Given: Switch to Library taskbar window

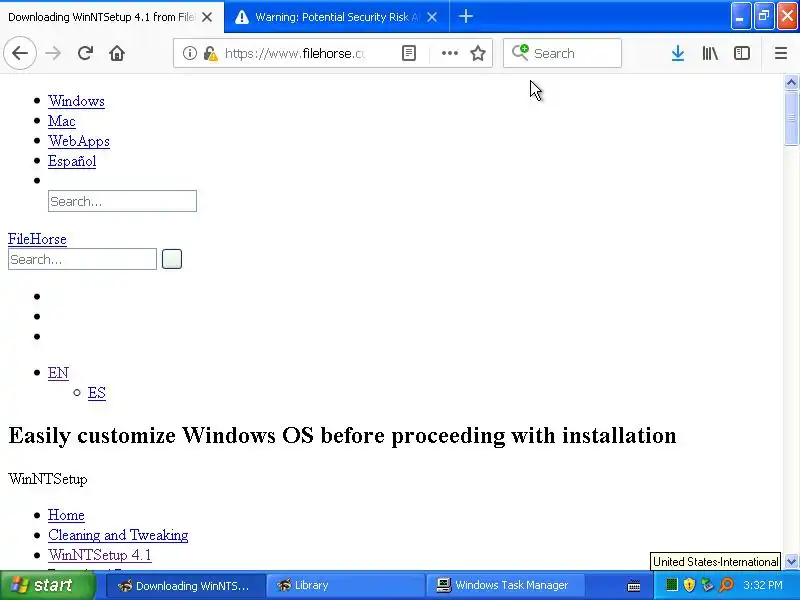Looking at the screenshot, I should [345, 586].
